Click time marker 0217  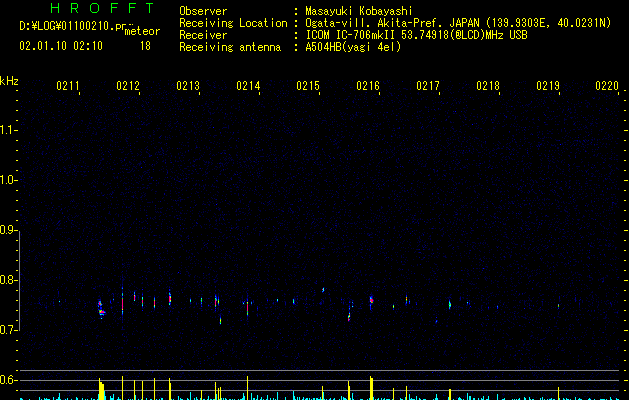pyautogui.click(x=428, y=86)
